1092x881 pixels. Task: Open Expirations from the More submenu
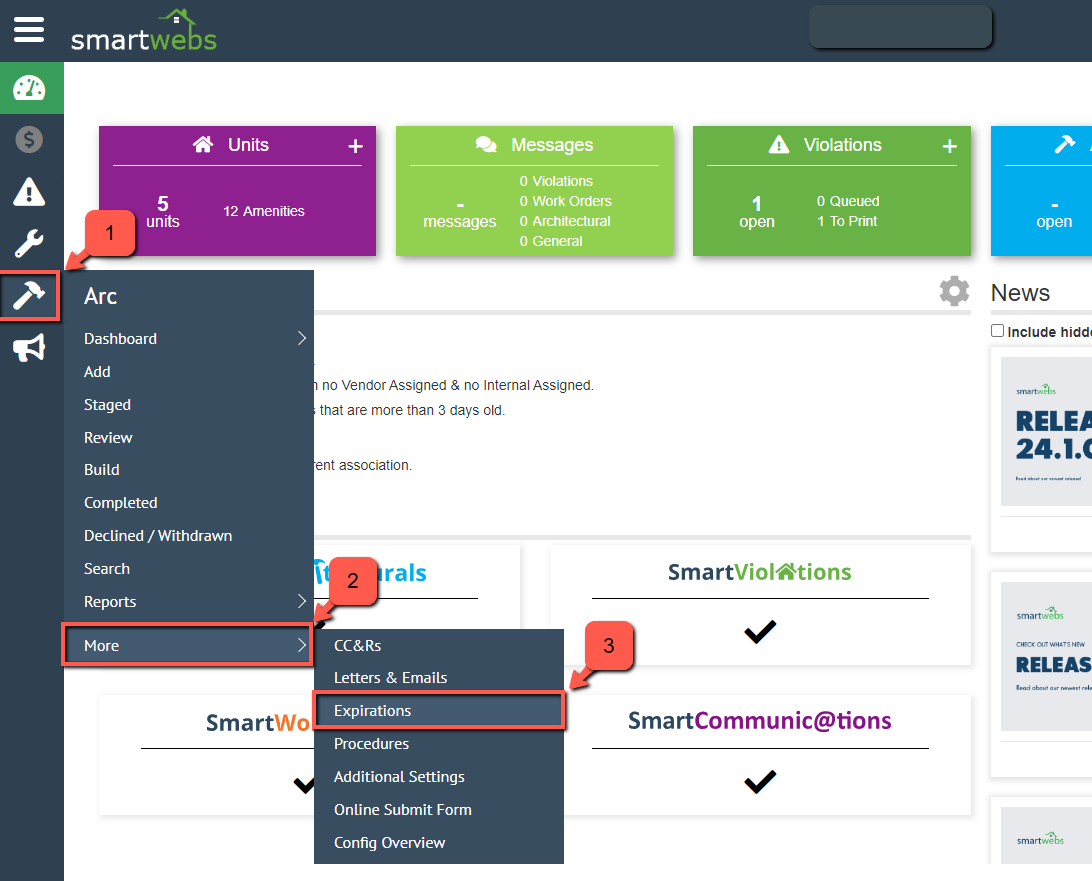439,710
